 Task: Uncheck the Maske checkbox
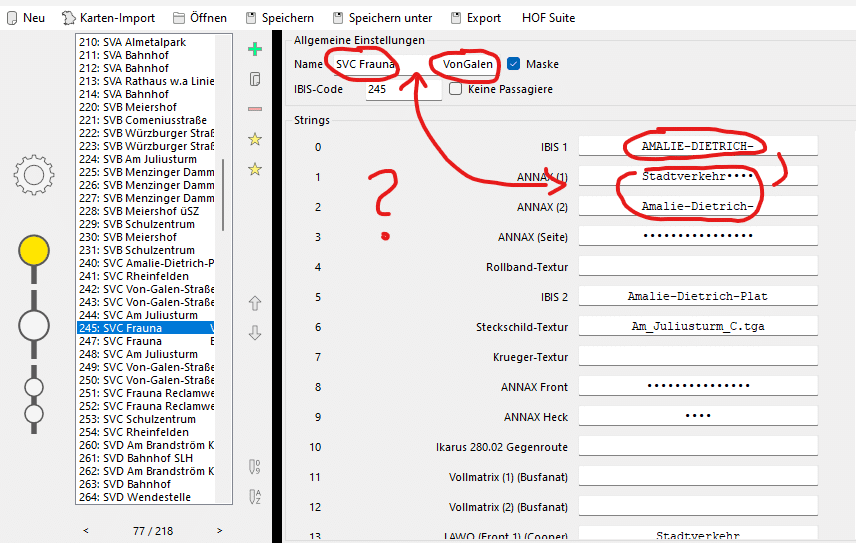coord(514,64)
